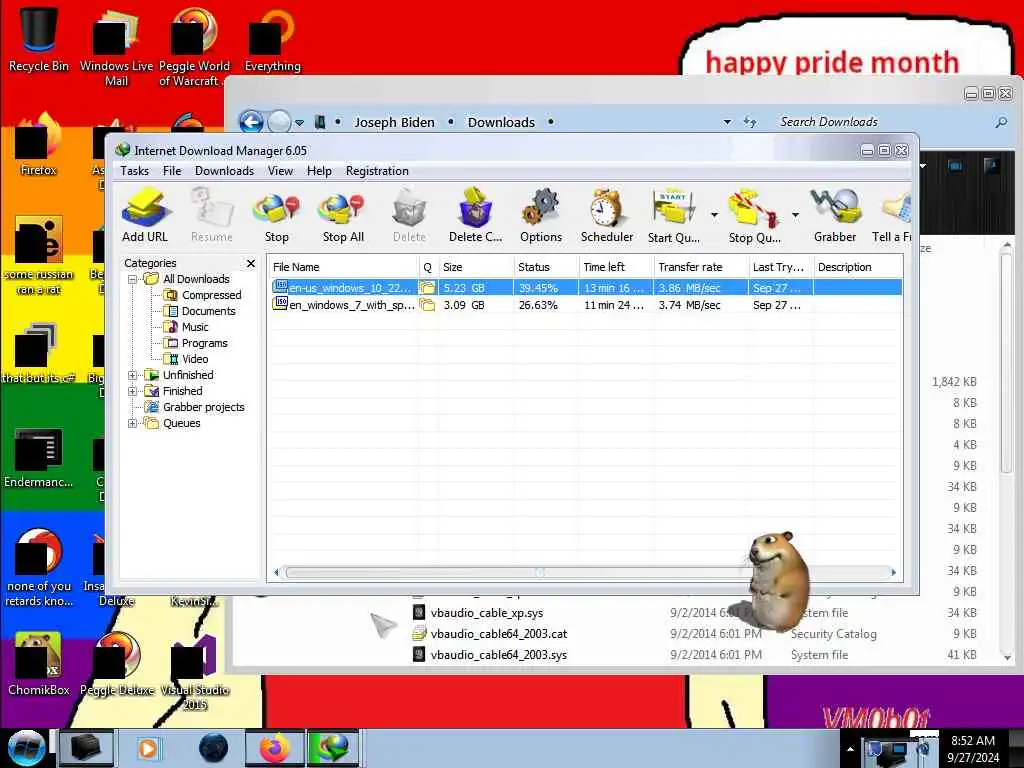
Task: Expand the Finished category node
Action: [133, 391]
